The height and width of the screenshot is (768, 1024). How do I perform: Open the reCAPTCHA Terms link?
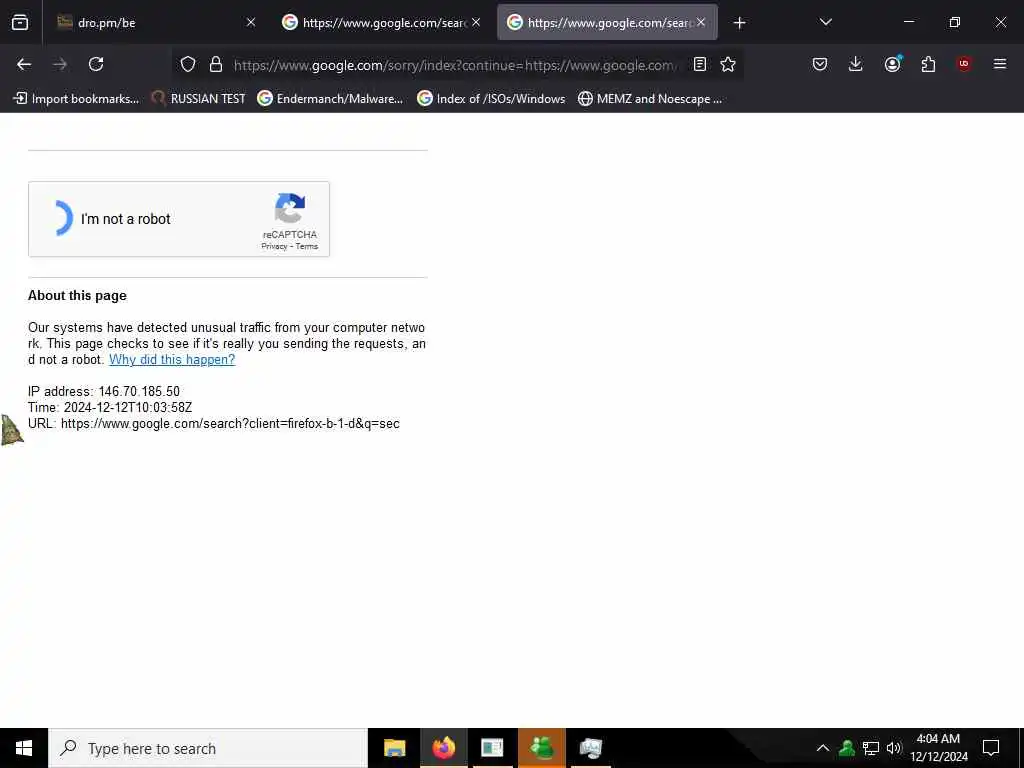click(307, 246)
